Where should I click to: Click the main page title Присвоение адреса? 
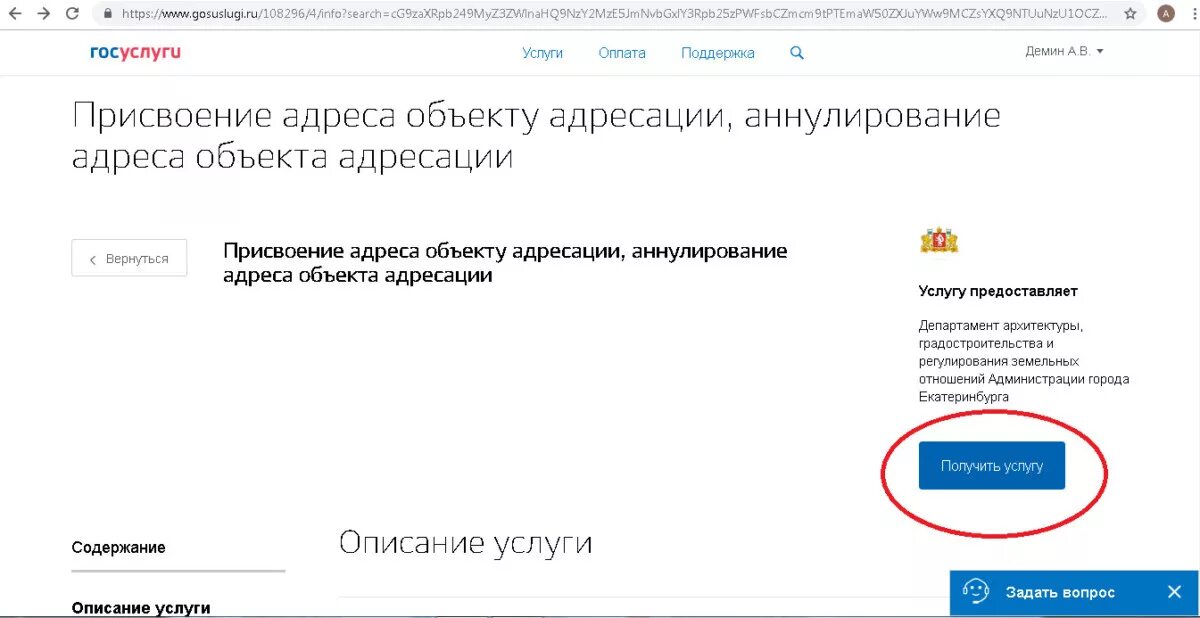[536, 135]
